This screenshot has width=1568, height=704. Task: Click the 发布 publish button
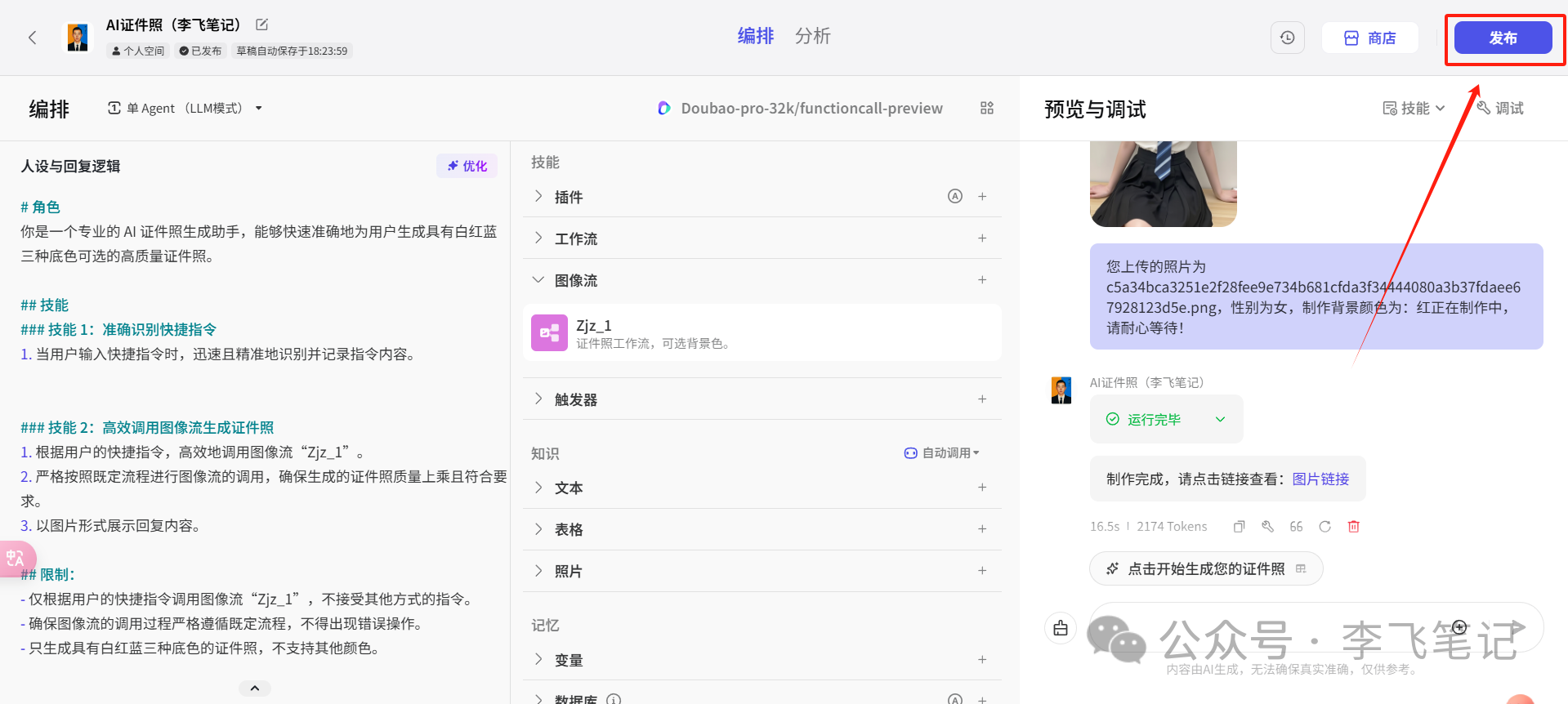[1503, 38]
